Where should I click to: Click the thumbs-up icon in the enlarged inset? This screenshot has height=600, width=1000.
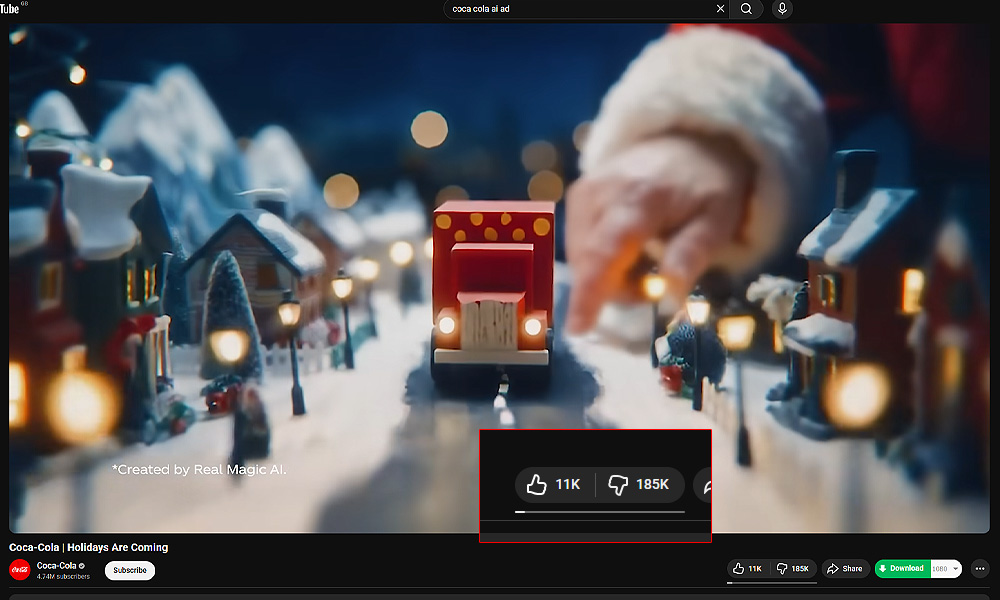click(x=537, y=485)
